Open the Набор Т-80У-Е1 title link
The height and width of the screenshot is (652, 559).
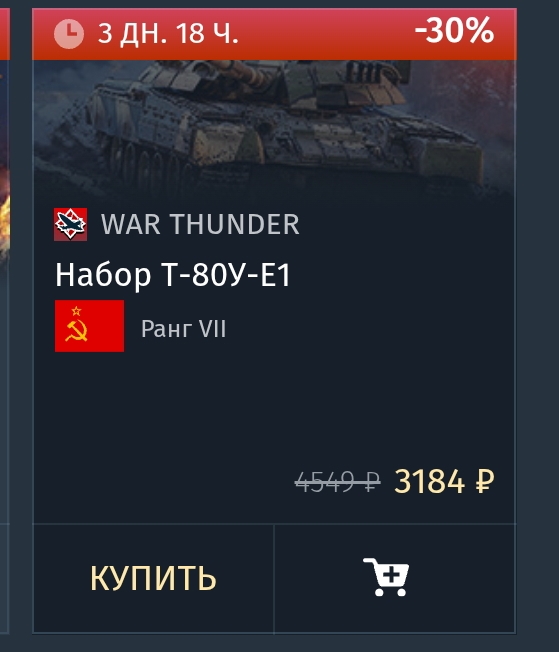pos(173,275)
